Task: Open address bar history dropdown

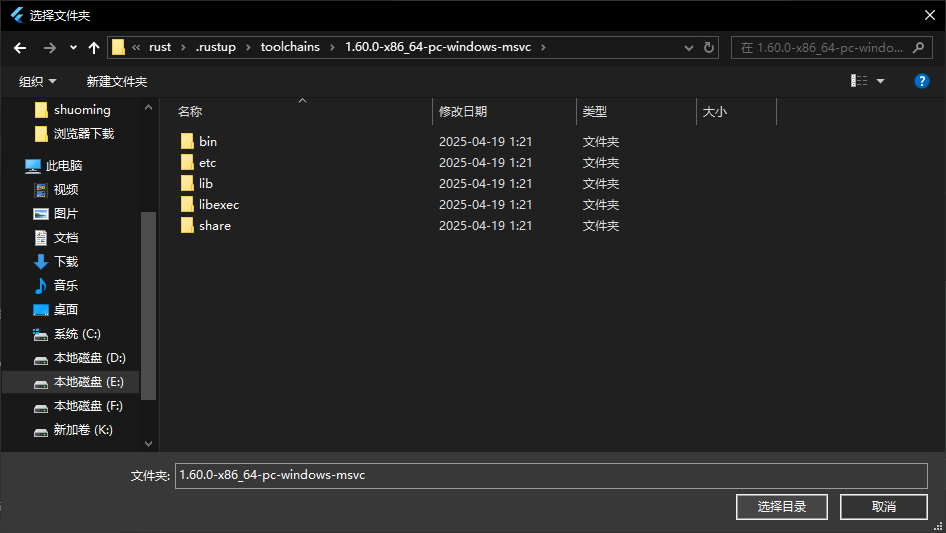Action: [688, 48]
